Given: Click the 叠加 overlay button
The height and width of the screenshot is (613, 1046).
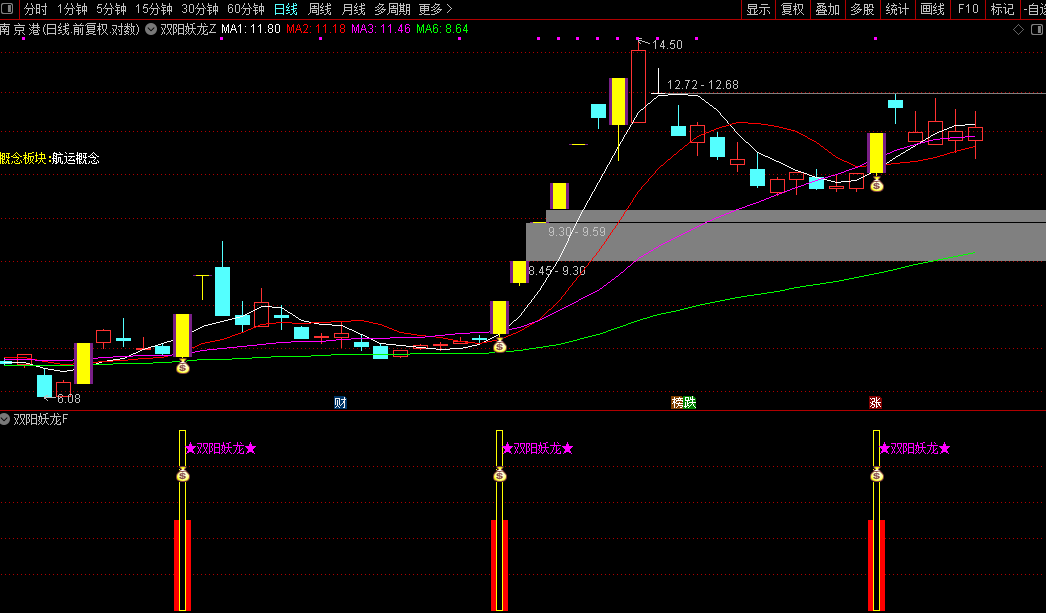Looking at the screenshot, I should (827, 9).
